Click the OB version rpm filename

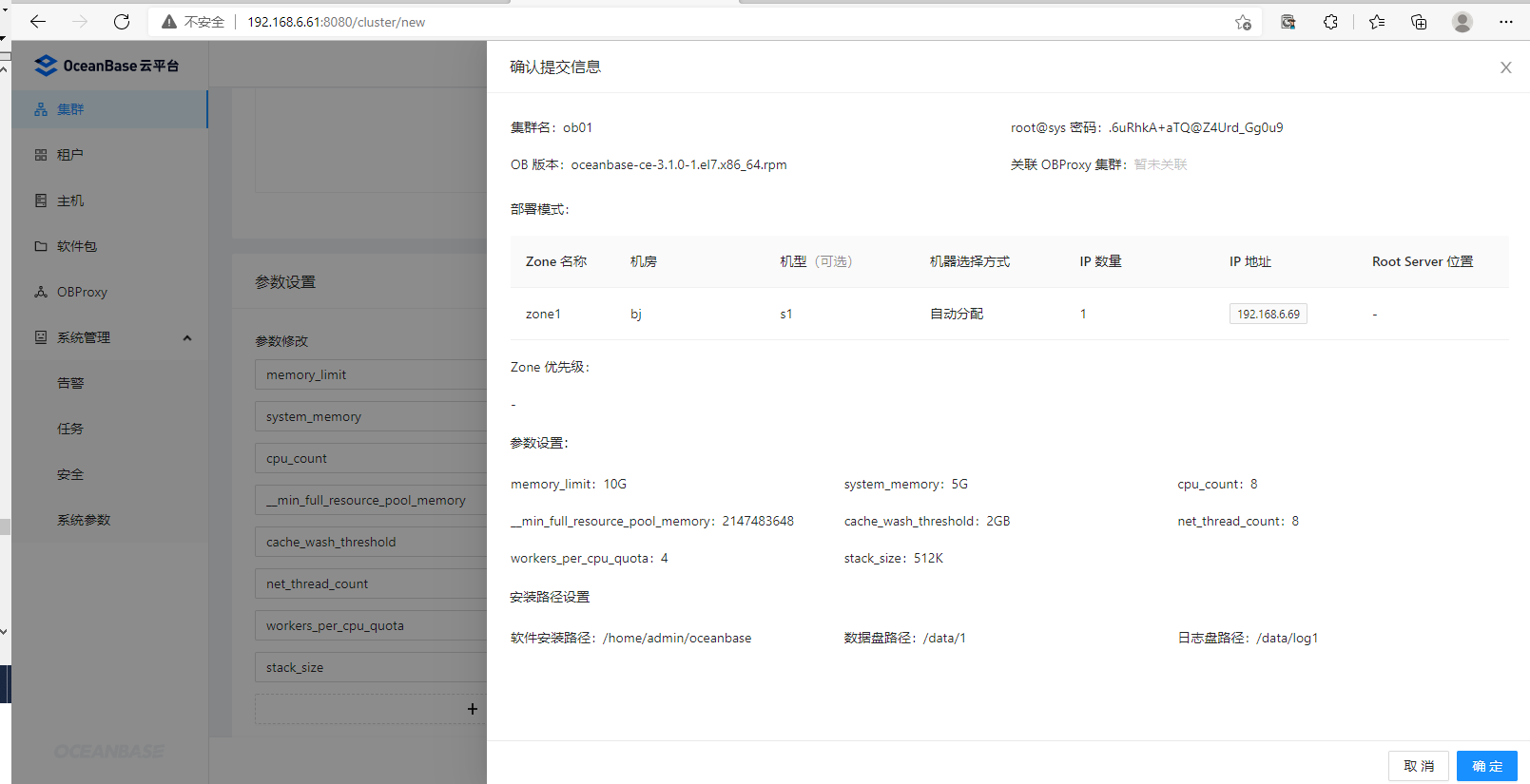679,164
